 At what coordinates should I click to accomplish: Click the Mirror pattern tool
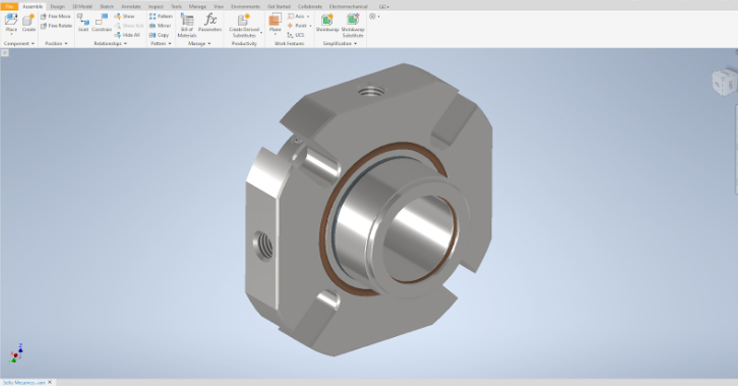160,25
